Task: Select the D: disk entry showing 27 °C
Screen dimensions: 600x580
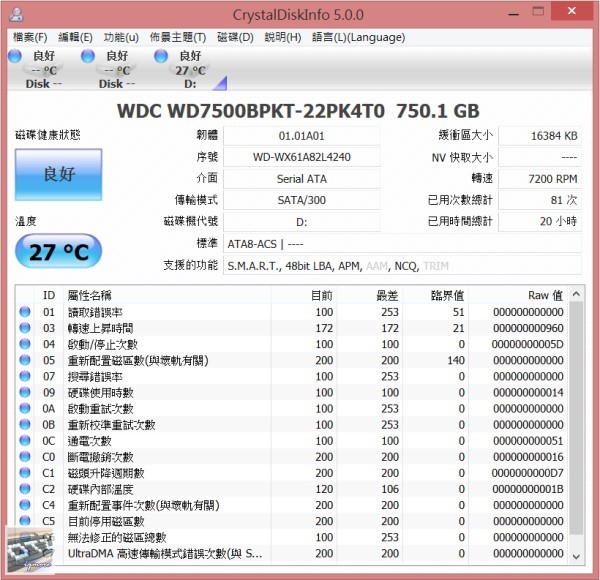Action: (191, 70)
